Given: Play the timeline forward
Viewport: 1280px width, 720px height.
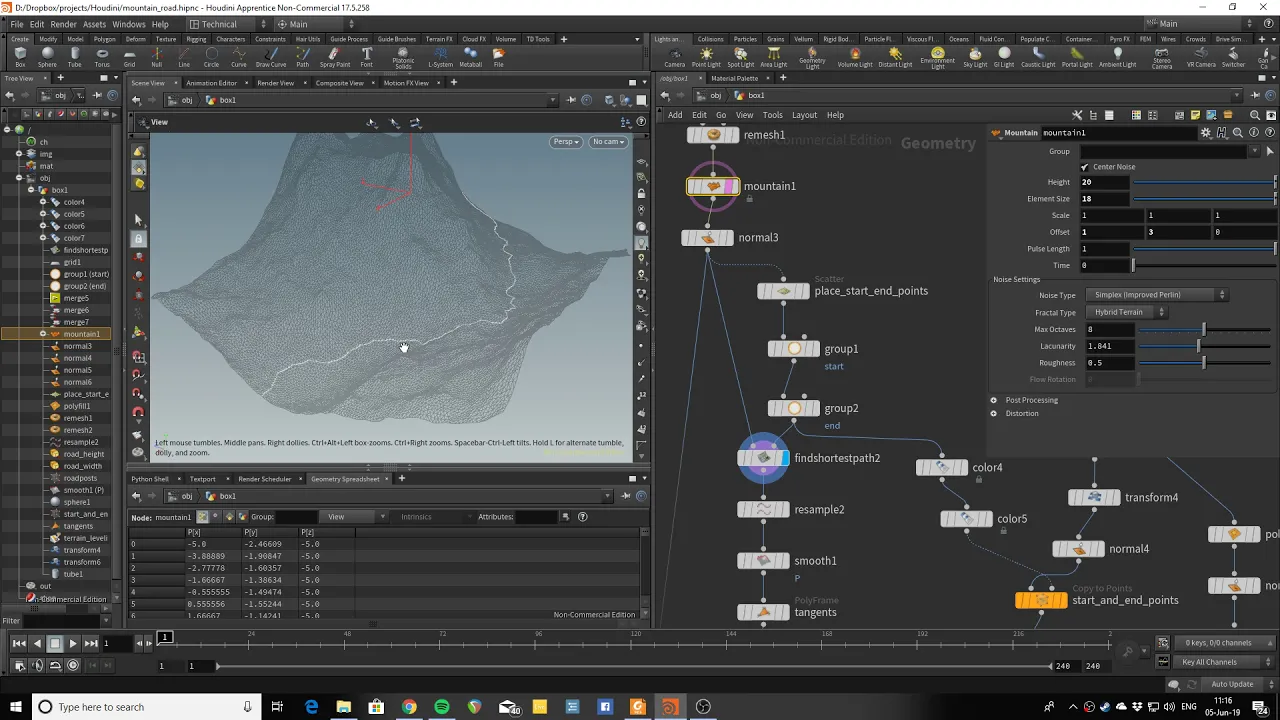Looking at the screenshot, I should point(72,643).
